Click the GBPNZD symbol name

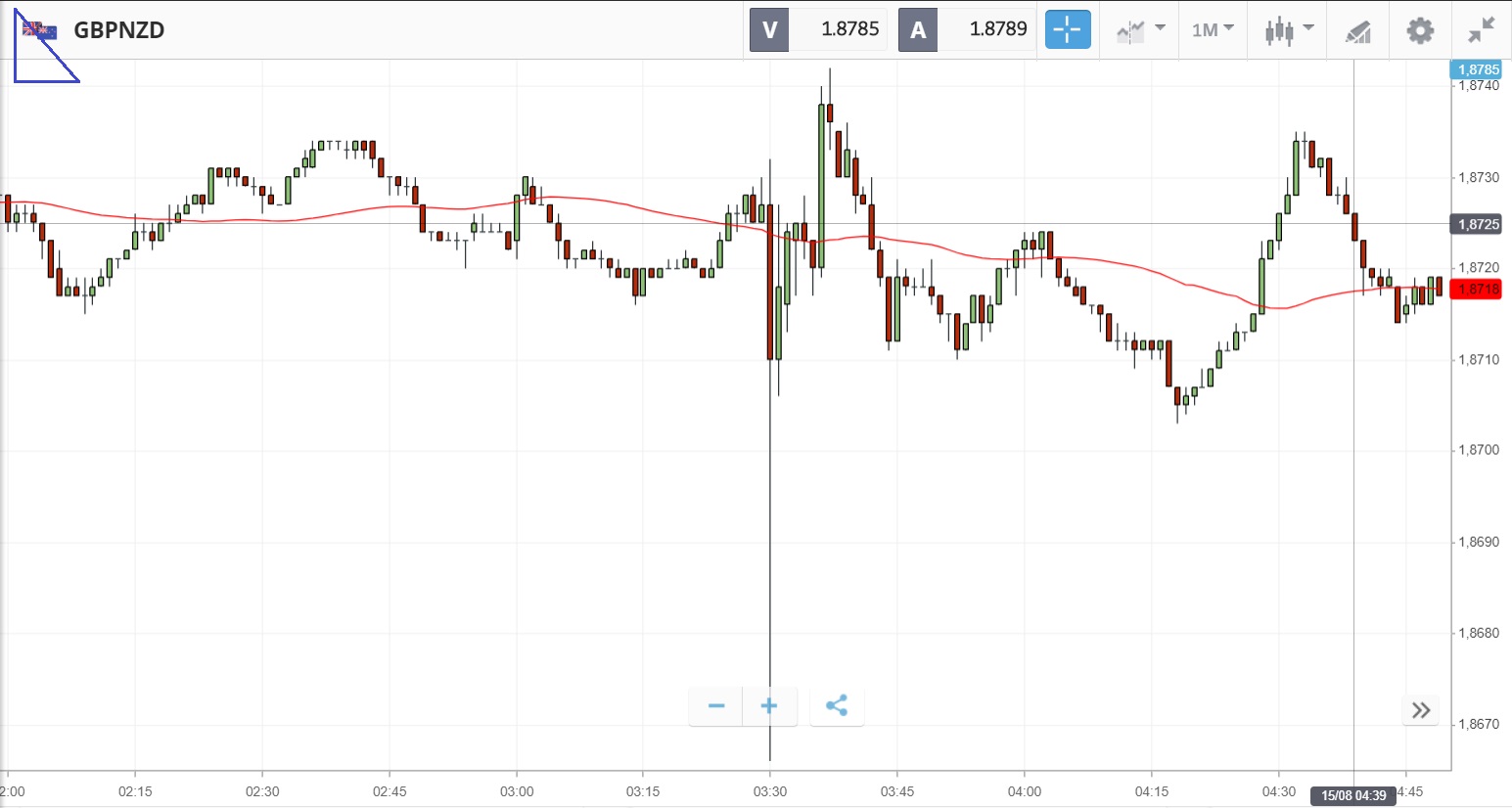pos(119,30)
